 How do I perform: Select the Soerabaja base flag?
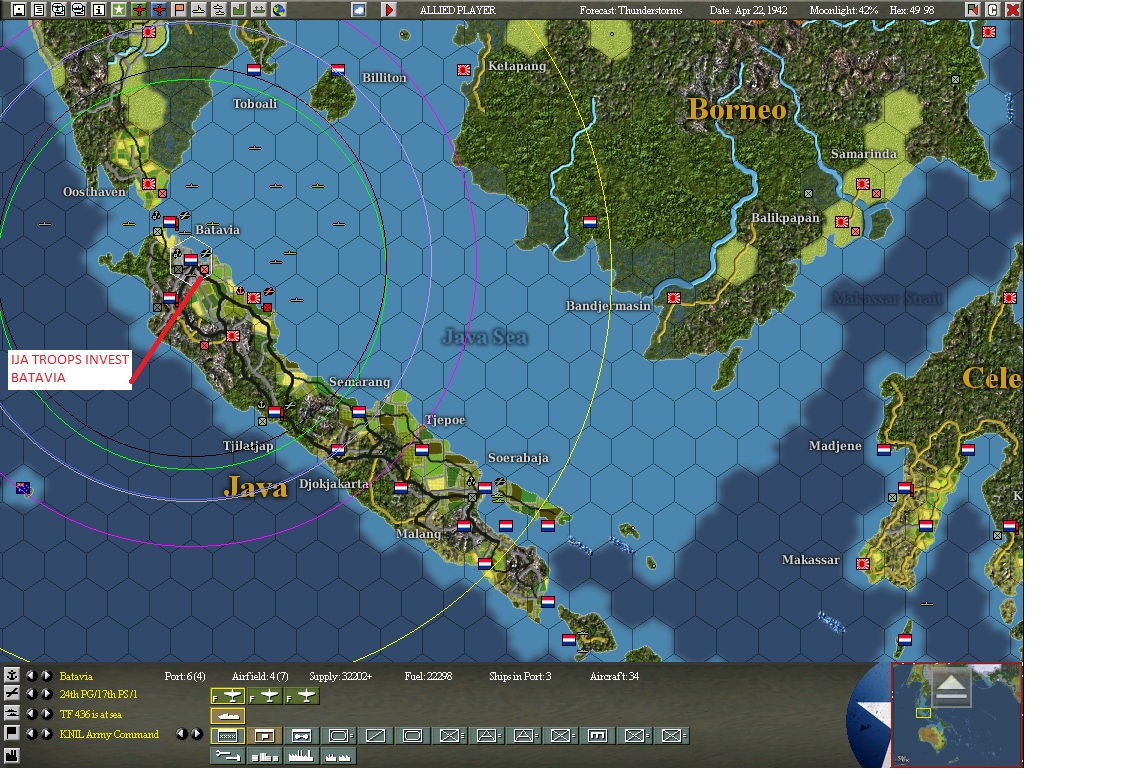tap(485, 487)
